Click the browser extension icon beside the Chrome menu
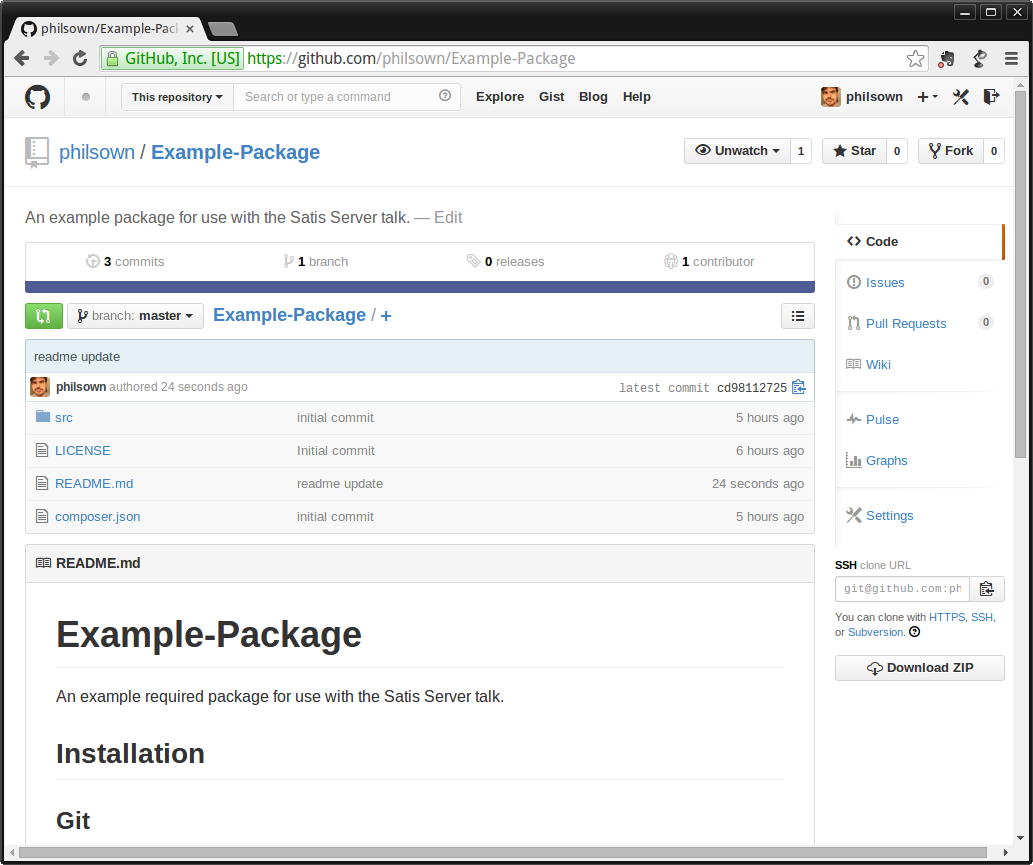The height and width of the screenshot is (865, 1033). point(980,59)
